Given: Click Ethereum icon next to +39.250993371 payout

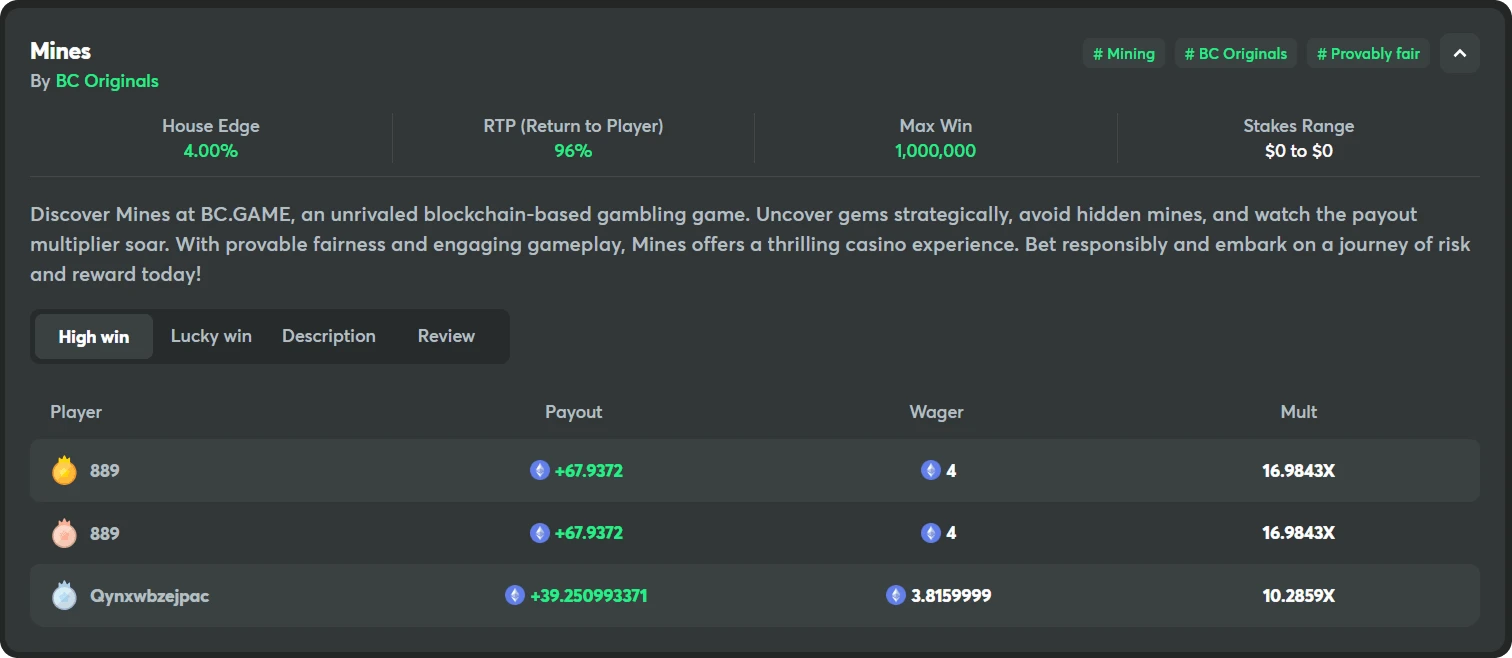Looking at the screenshot, I should click(x=515, y=596).
